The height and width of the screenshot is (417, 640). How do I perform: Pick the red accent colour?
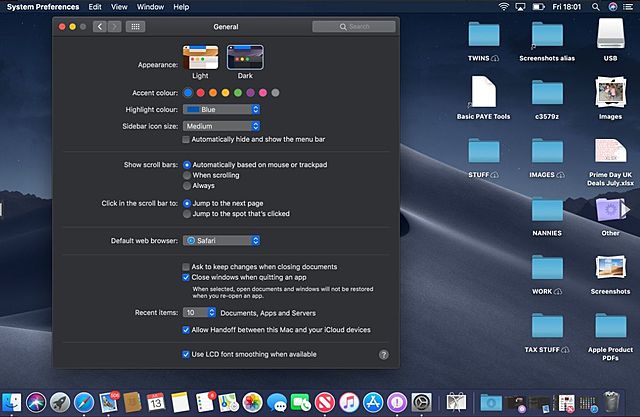coord(200,93)
